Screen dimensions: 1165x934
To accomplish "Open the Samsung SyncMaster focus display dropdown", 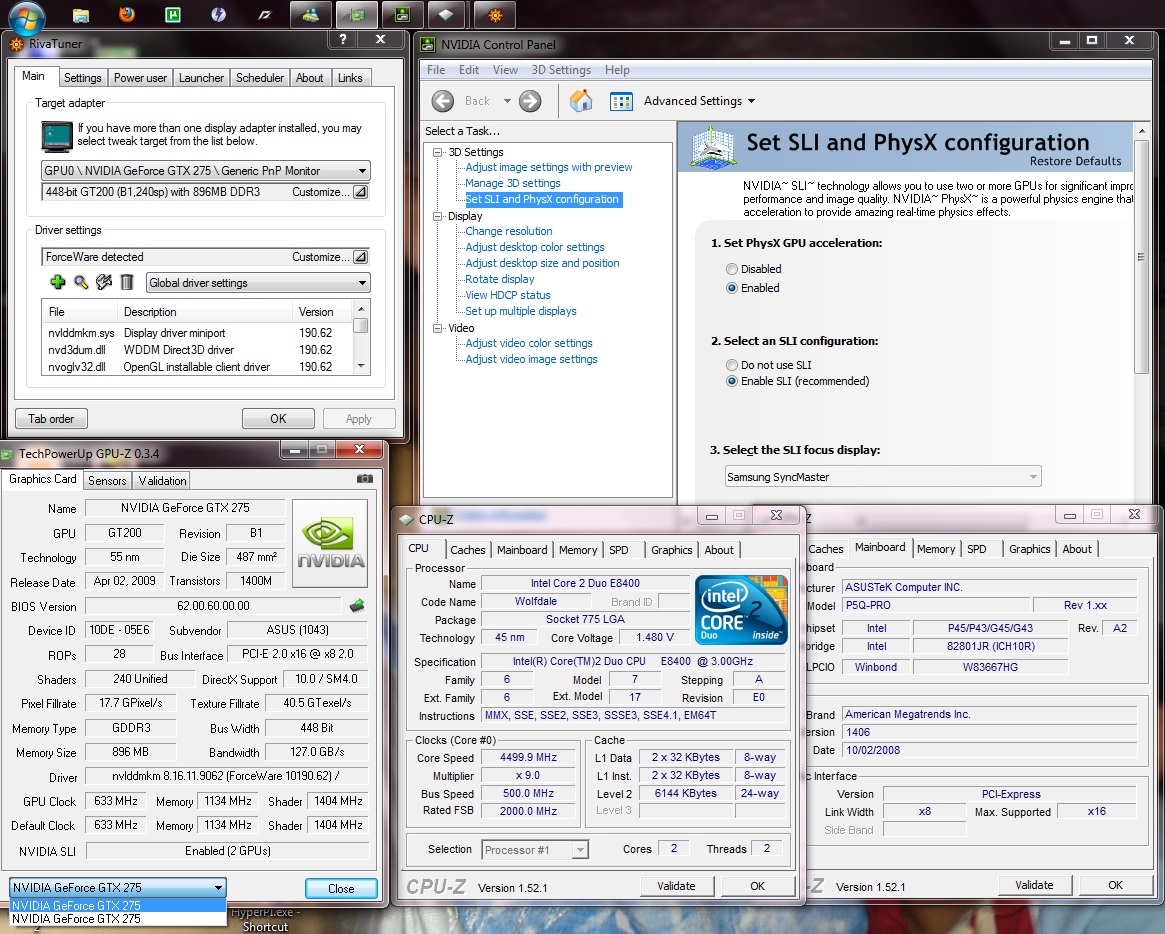I will coord(883,477).
